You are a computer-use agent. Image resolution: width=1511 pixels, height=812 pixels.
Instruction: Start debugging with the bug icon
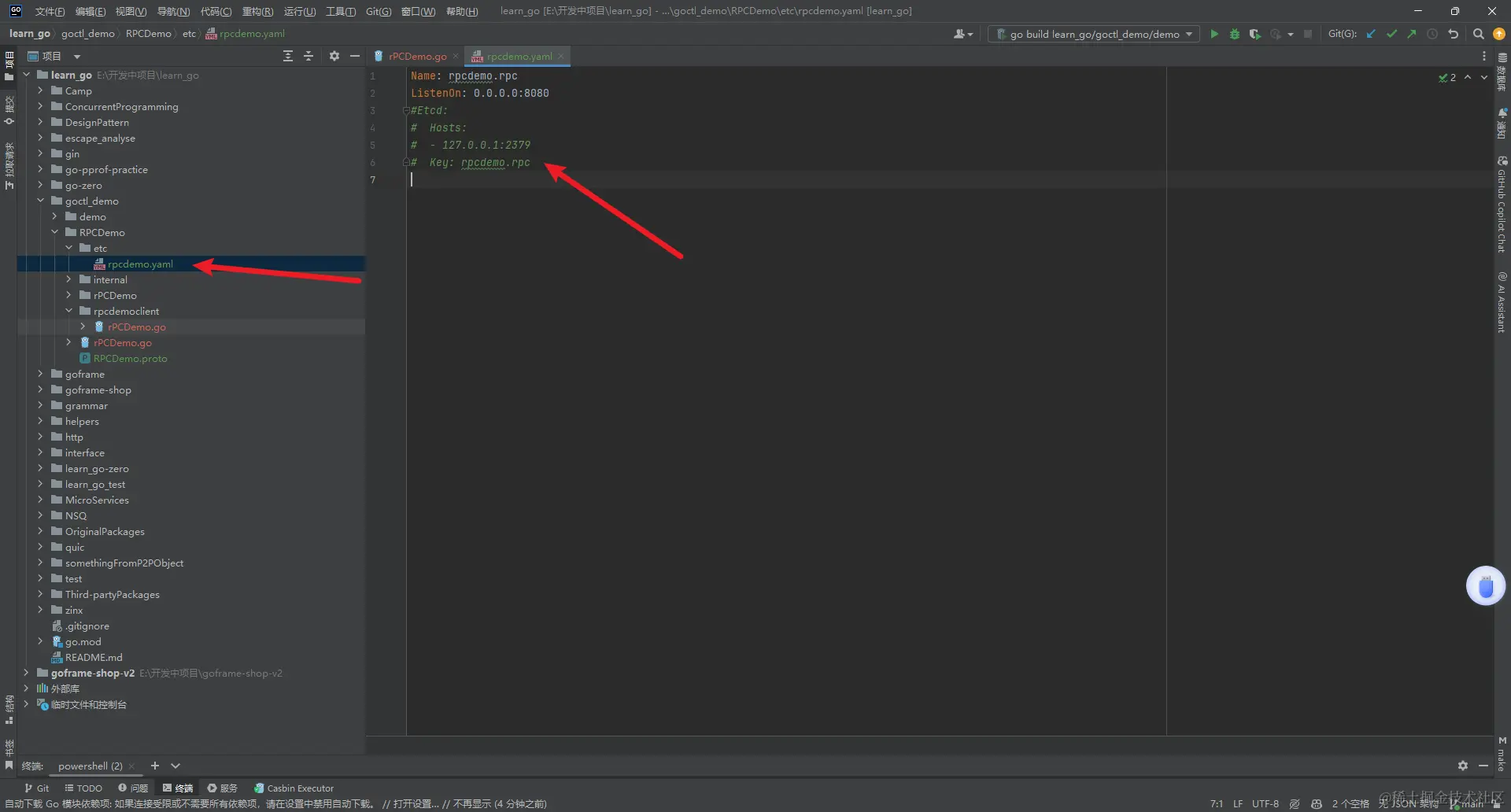tap(1234, 34)
